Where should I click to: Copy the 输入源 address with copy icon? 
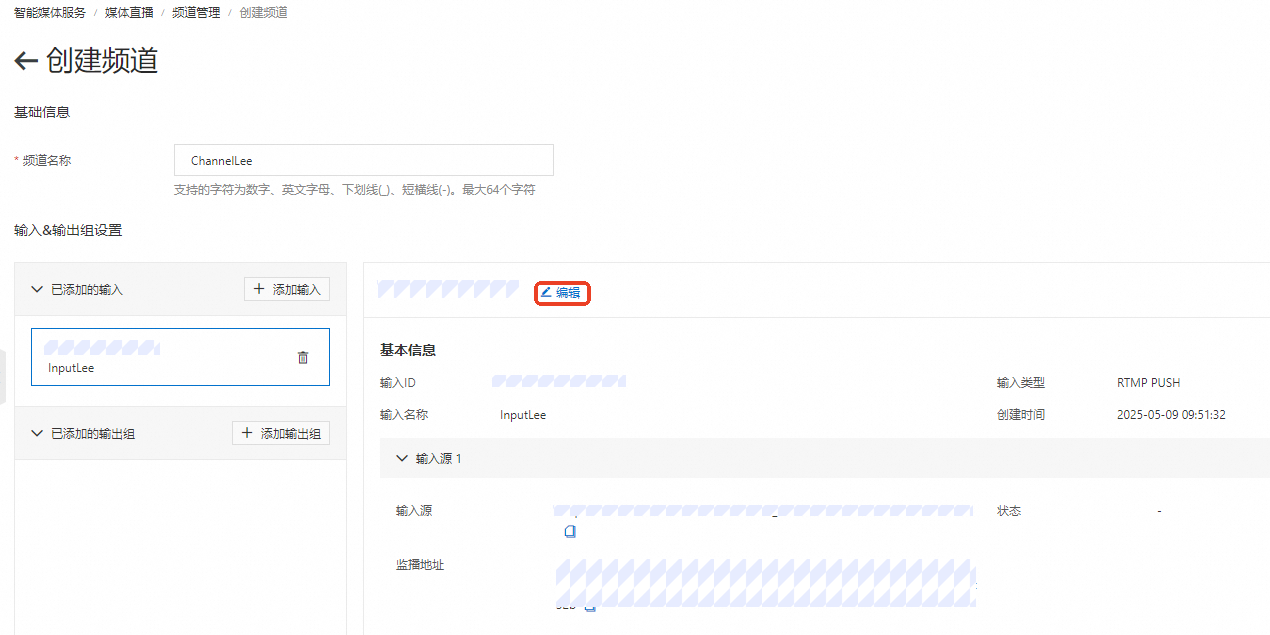pyautogui.click(x=570, y=531)
